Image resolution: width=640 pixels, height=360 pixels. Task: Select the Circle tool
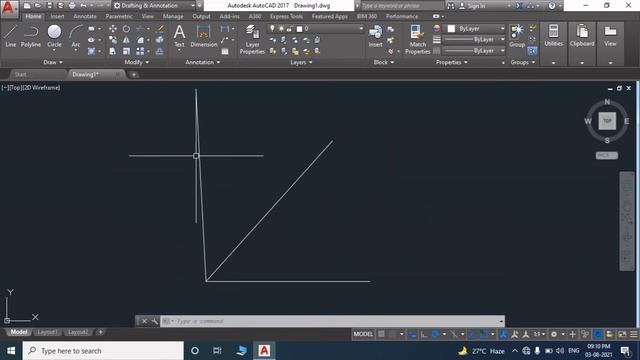tap(54, 36)
